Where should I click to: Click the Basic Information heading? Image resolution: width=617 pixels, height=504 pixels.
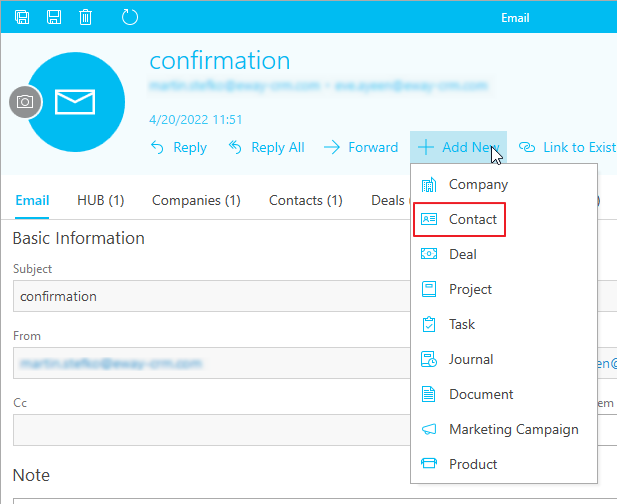tap(79, 238)
